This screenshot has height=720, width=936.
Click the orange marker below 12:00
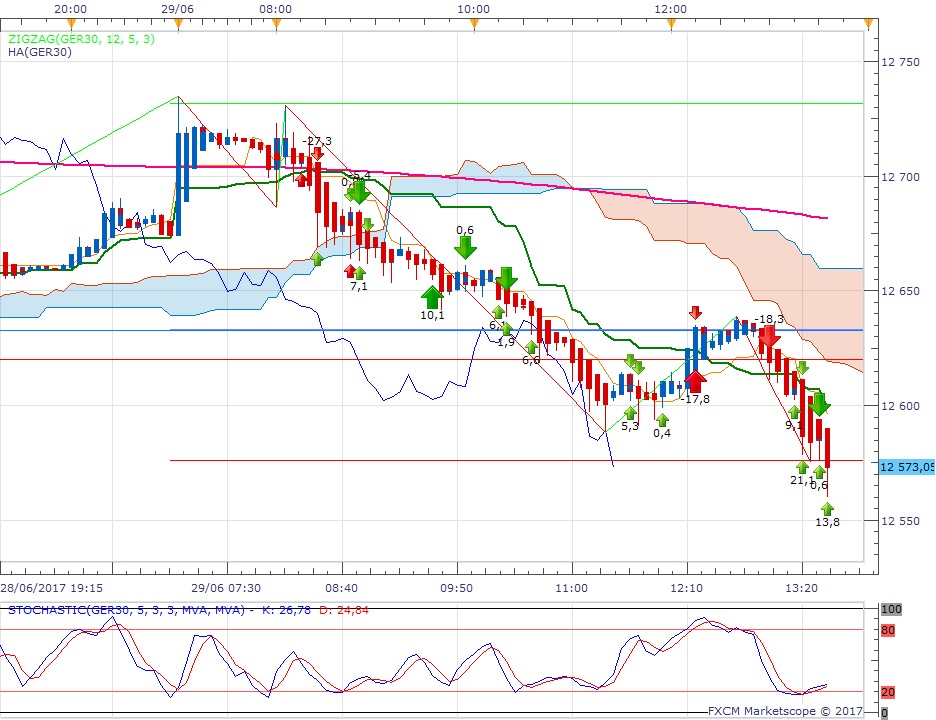tap(671, 24)
